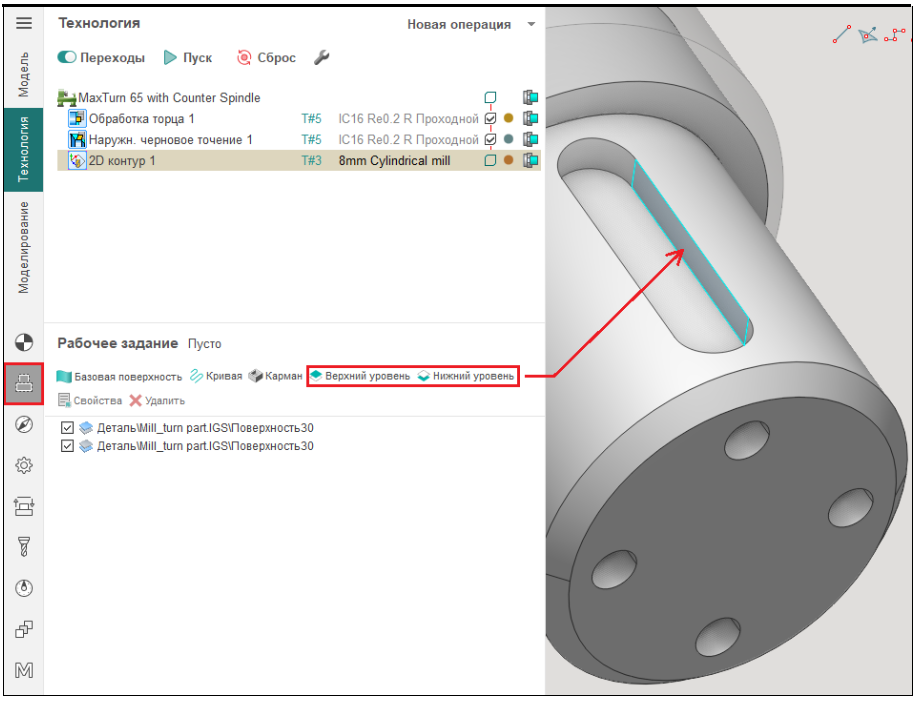Toggle the checkbox for Обработка торца 1
The height and width of the screenshot is (701, 920).
pyautogui.click(x=490, y=118)
